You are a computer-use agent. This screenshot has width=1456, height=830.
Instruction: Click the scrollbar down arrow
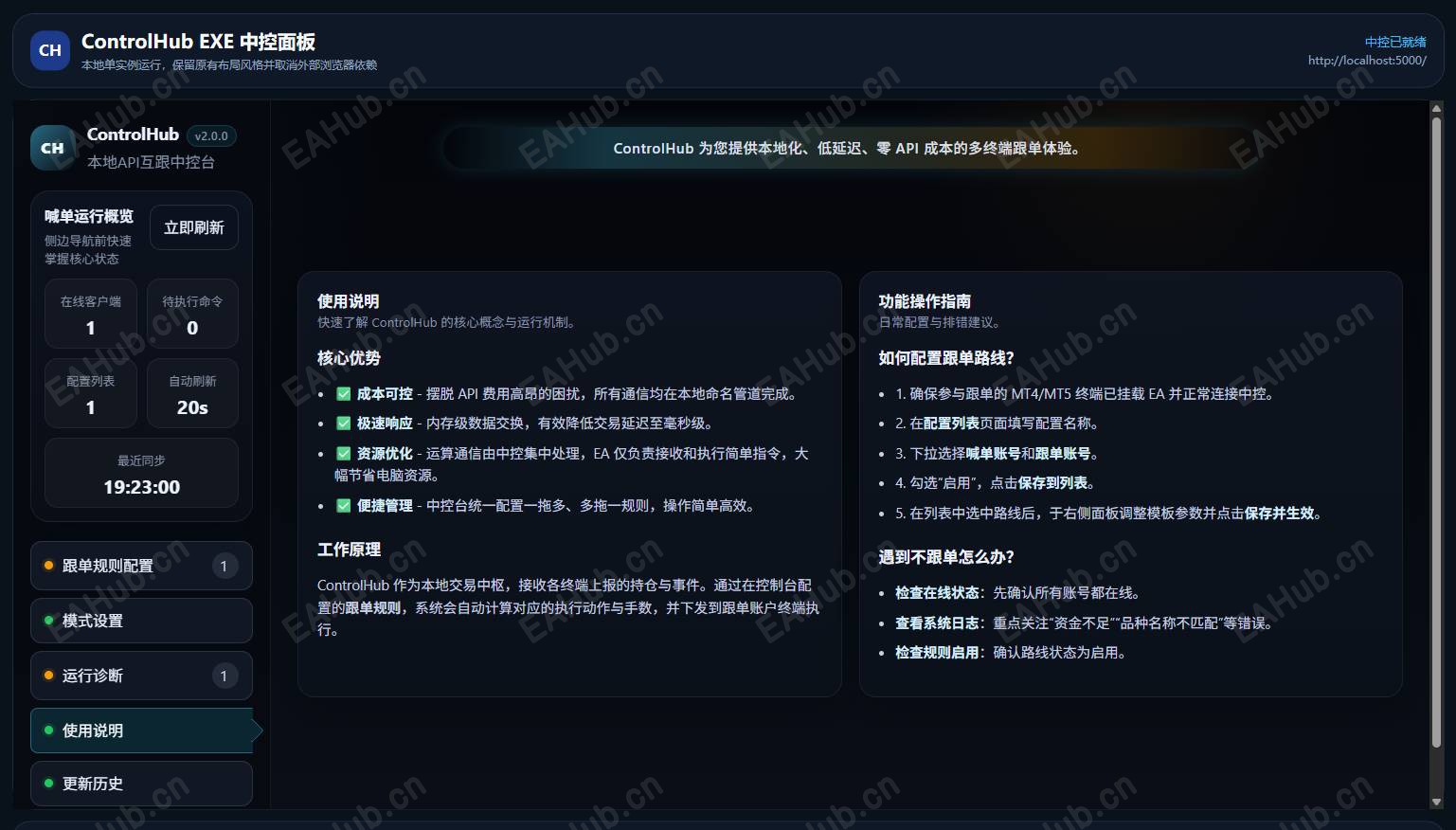[1436, 802]
